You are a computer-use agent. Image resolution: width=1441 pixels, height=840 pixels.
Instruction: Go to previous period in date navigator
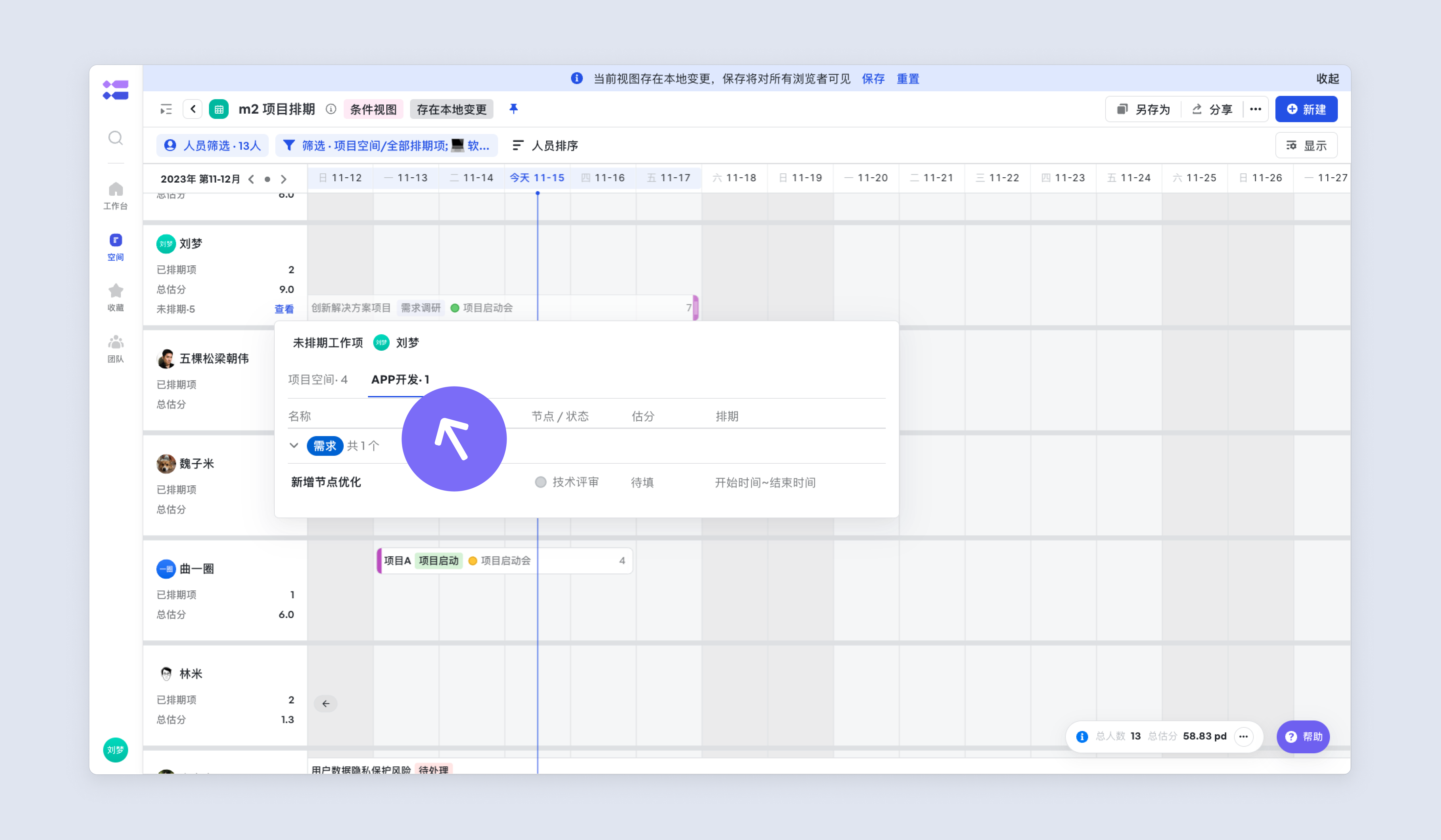pos(251,179)
